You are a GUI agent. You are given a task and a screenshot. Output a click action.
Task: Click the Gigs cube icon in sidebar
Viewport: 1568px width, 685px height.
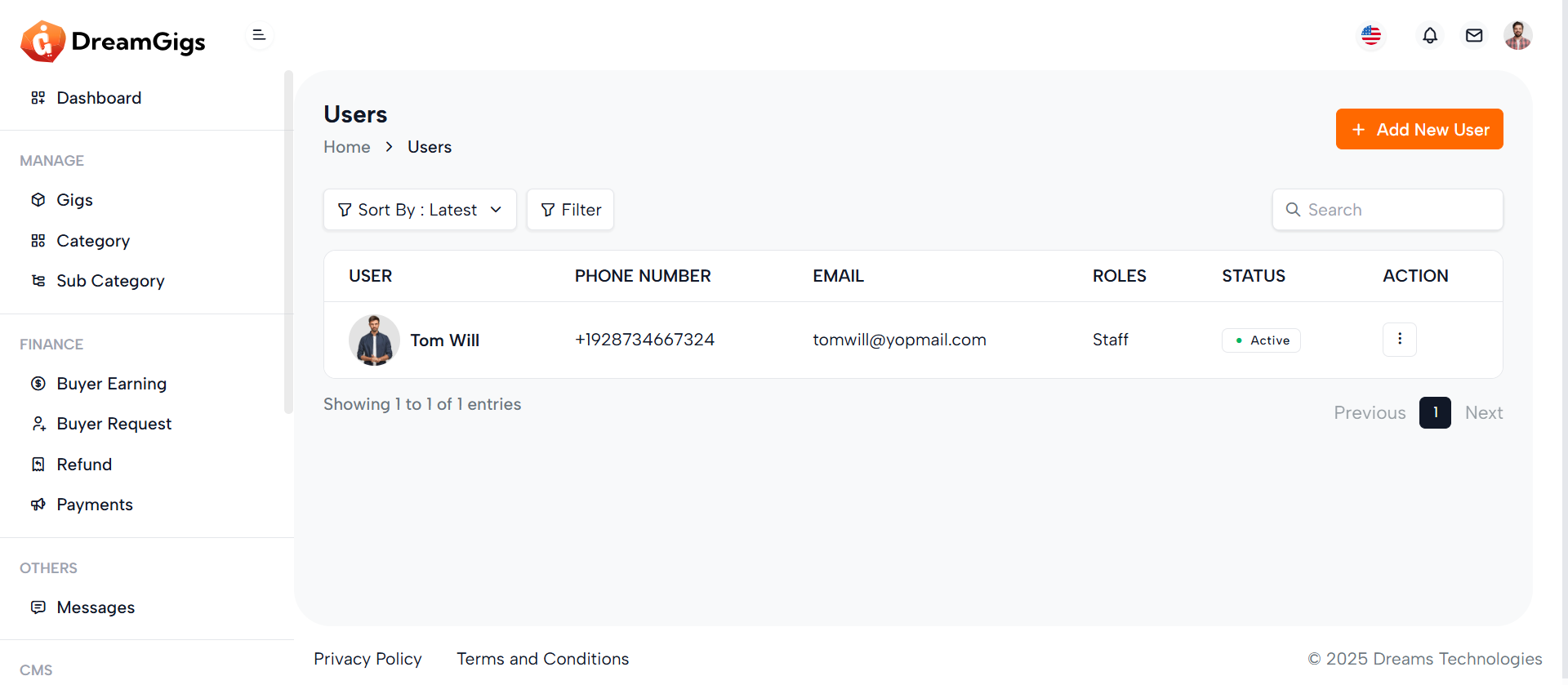click(x=38, y=200)
